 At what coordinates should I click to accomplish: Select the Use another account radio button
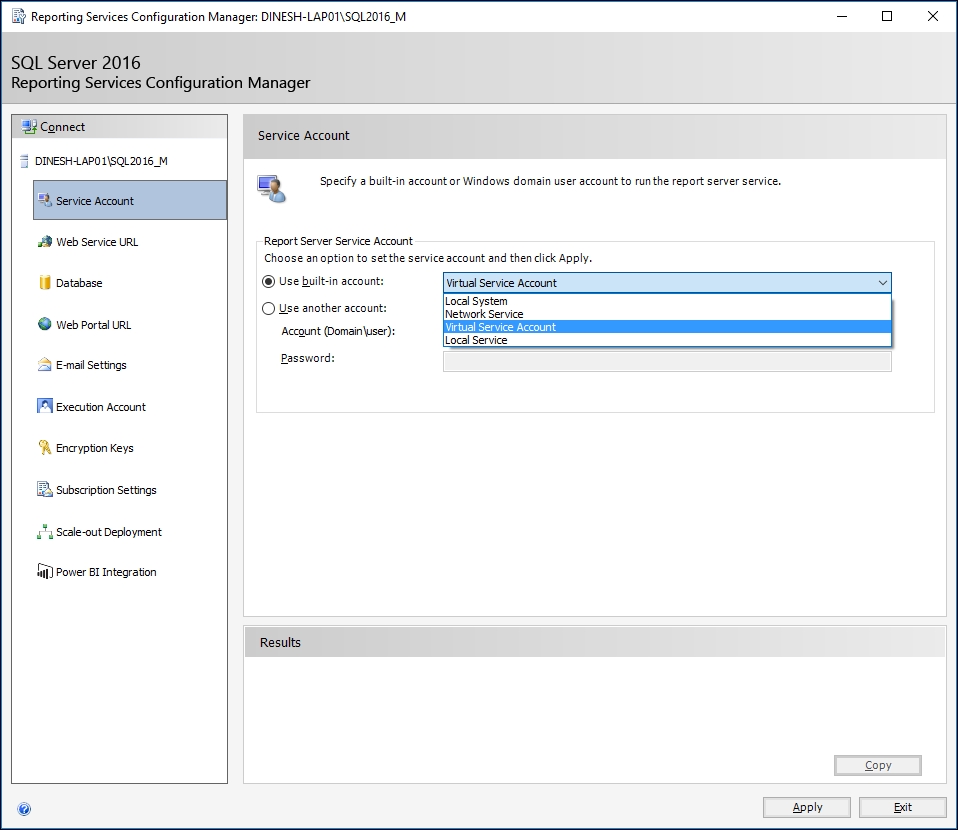[x=268, y=309]
